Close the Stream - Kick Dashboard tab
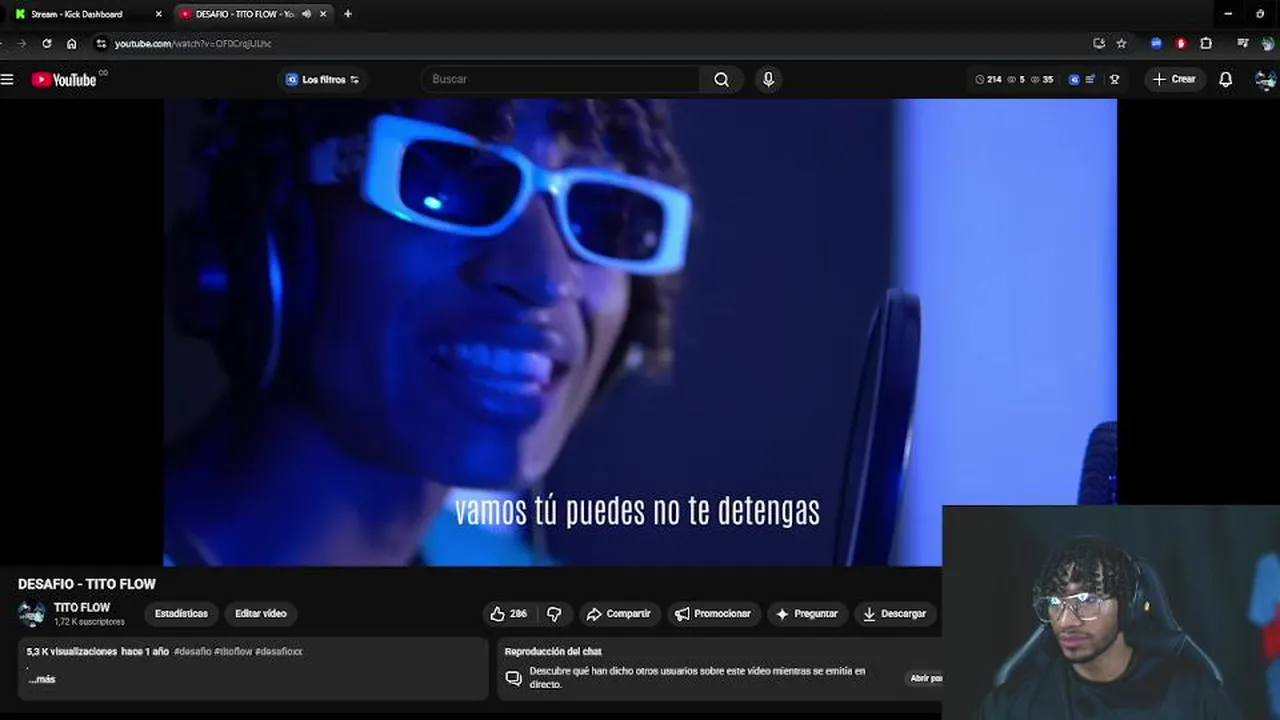The image size is (1280, 720). (158, 14)
